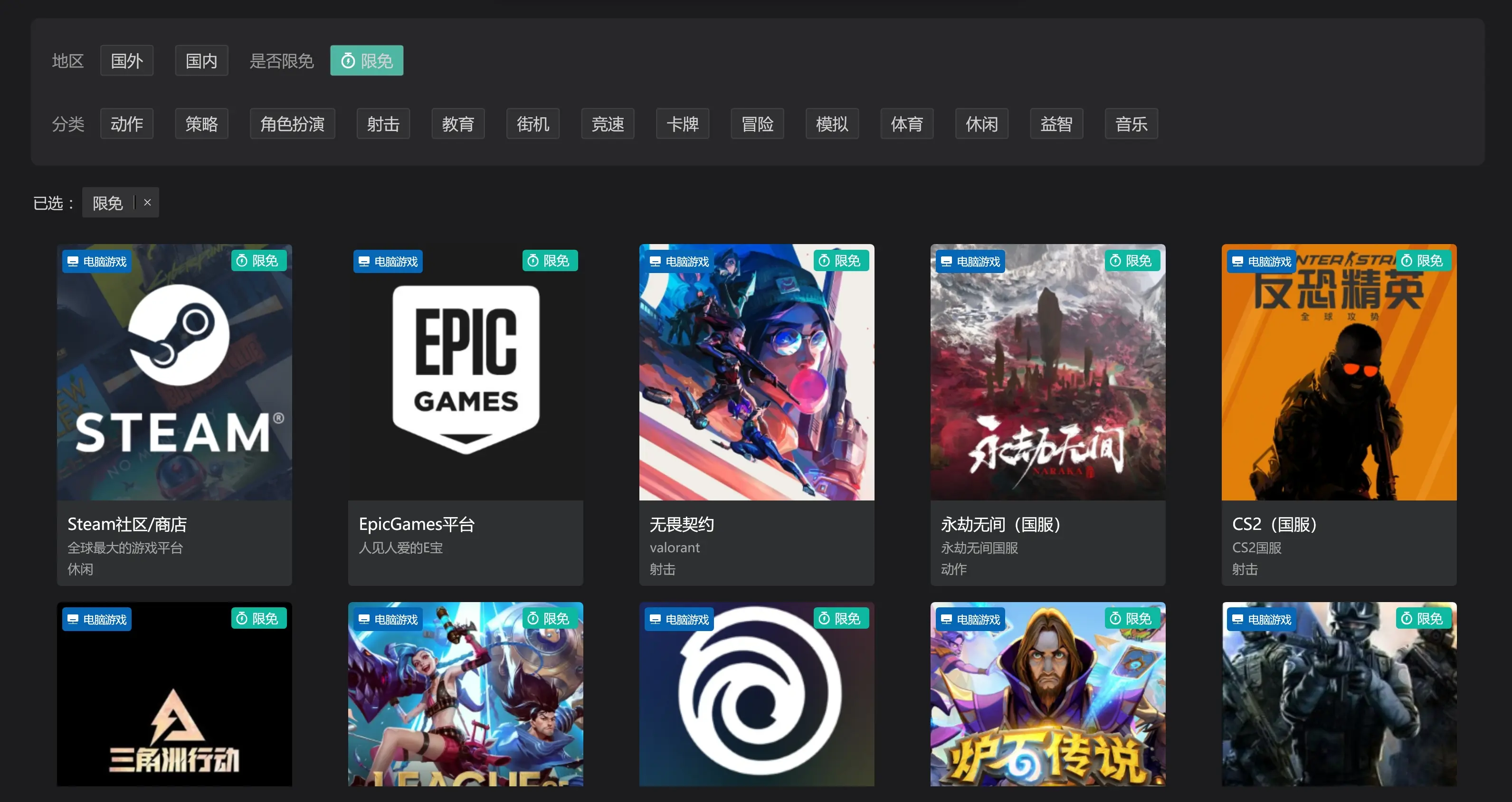Choose the 竞速 category tag
The image size is (1512, 802).
(x=608, y=124)
